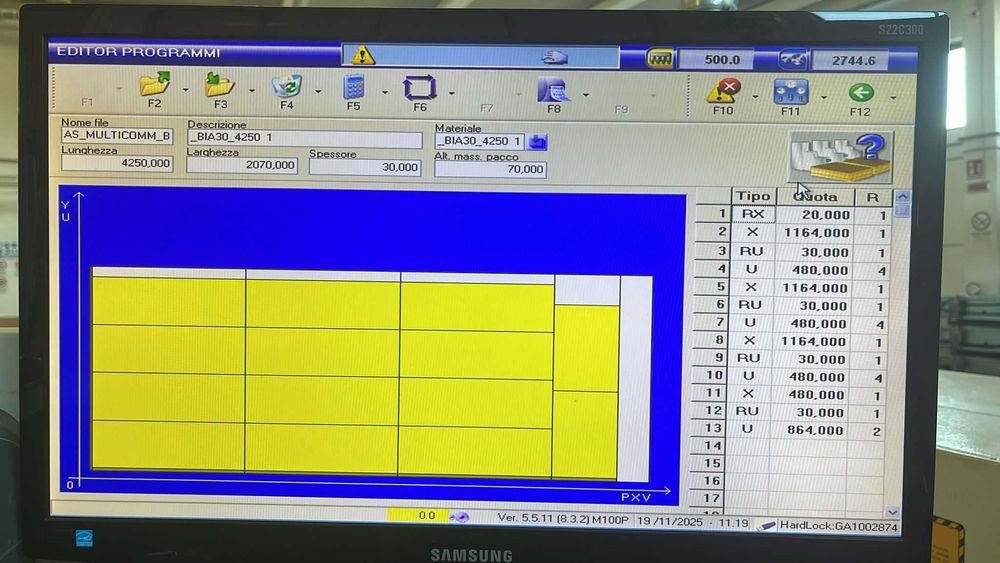Select Quota 30,000 in row 12
Image resolution: width=1000 pixels, height=563 pixels.
(808, 413)
